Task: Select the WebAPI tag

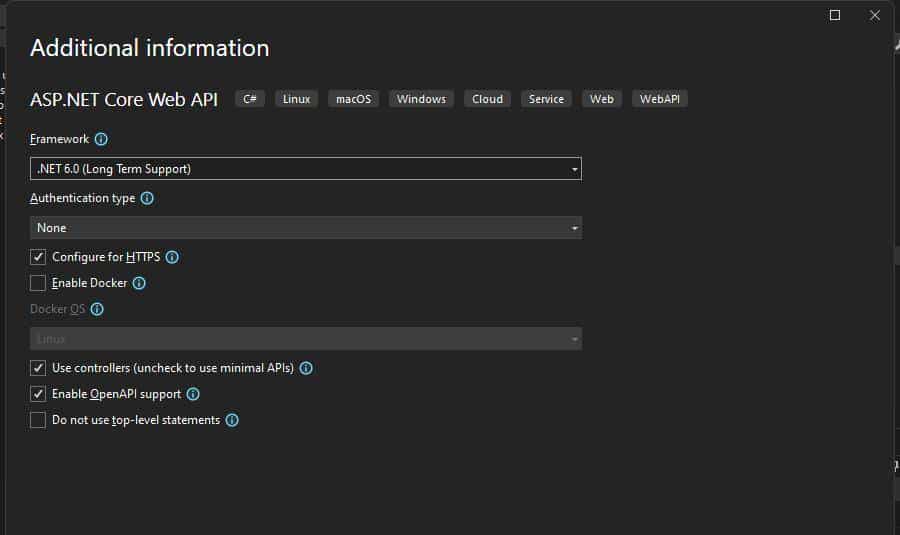Action: click(660, 99)
